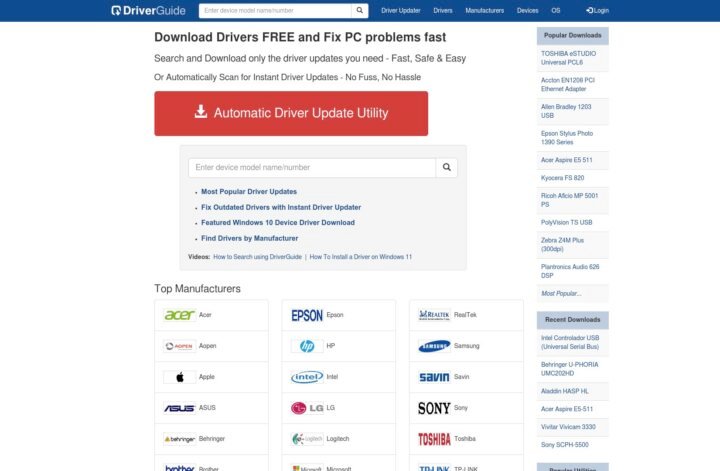This screenshot has width=720, height=471.
Task: Click the DriverGuide logo in header
Action: [148, 11]
